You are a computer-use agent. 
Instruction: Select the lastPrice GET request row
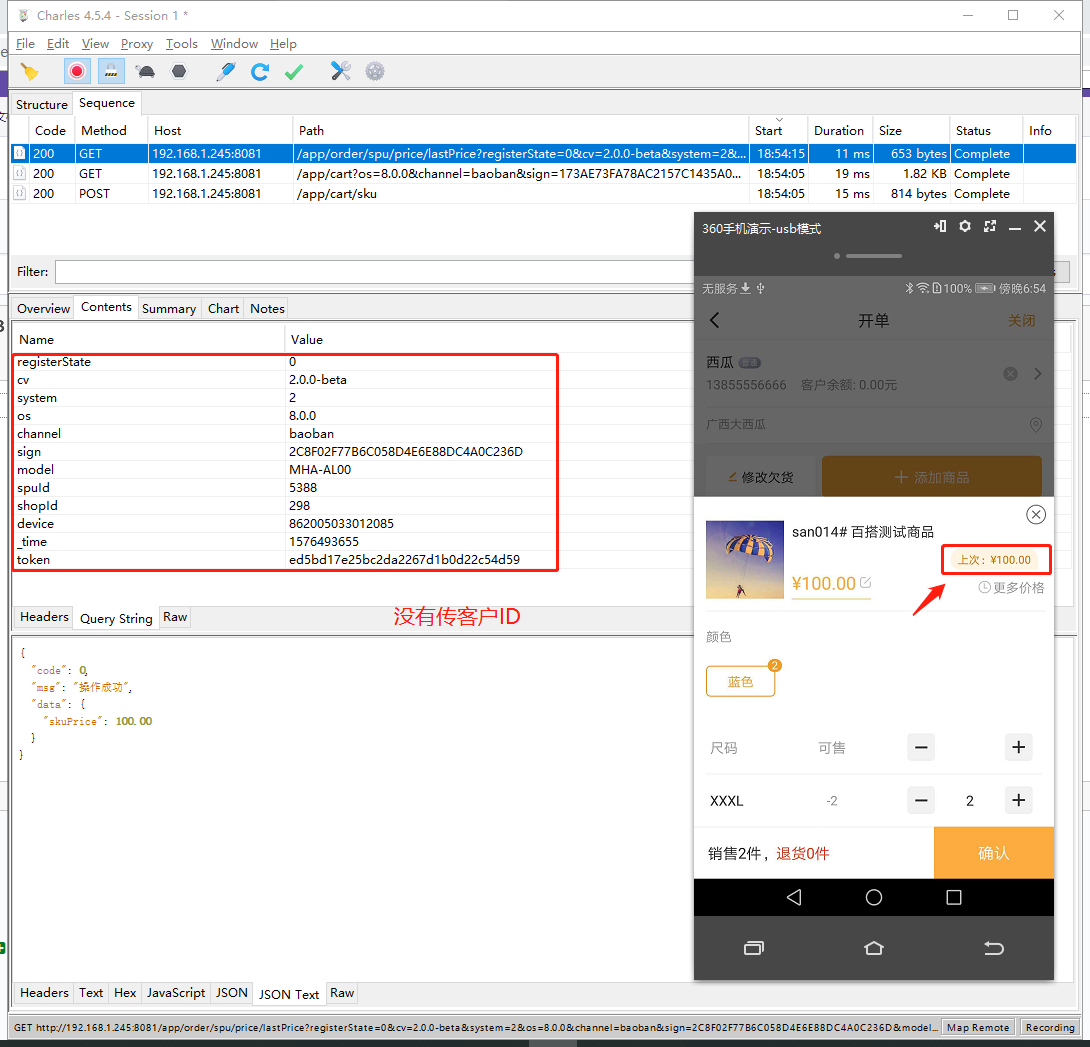(x=543, y=154)
